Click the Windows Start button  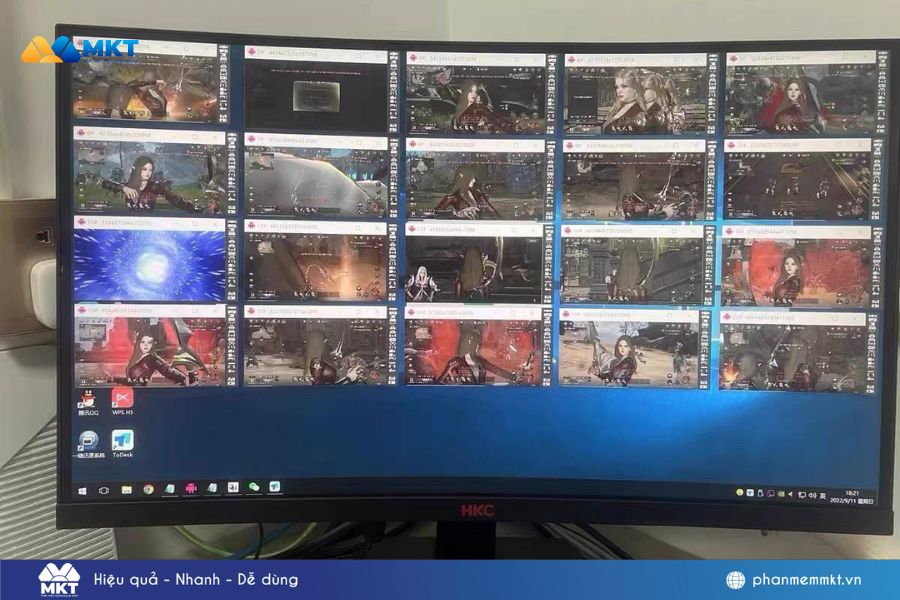pos(80,489)
